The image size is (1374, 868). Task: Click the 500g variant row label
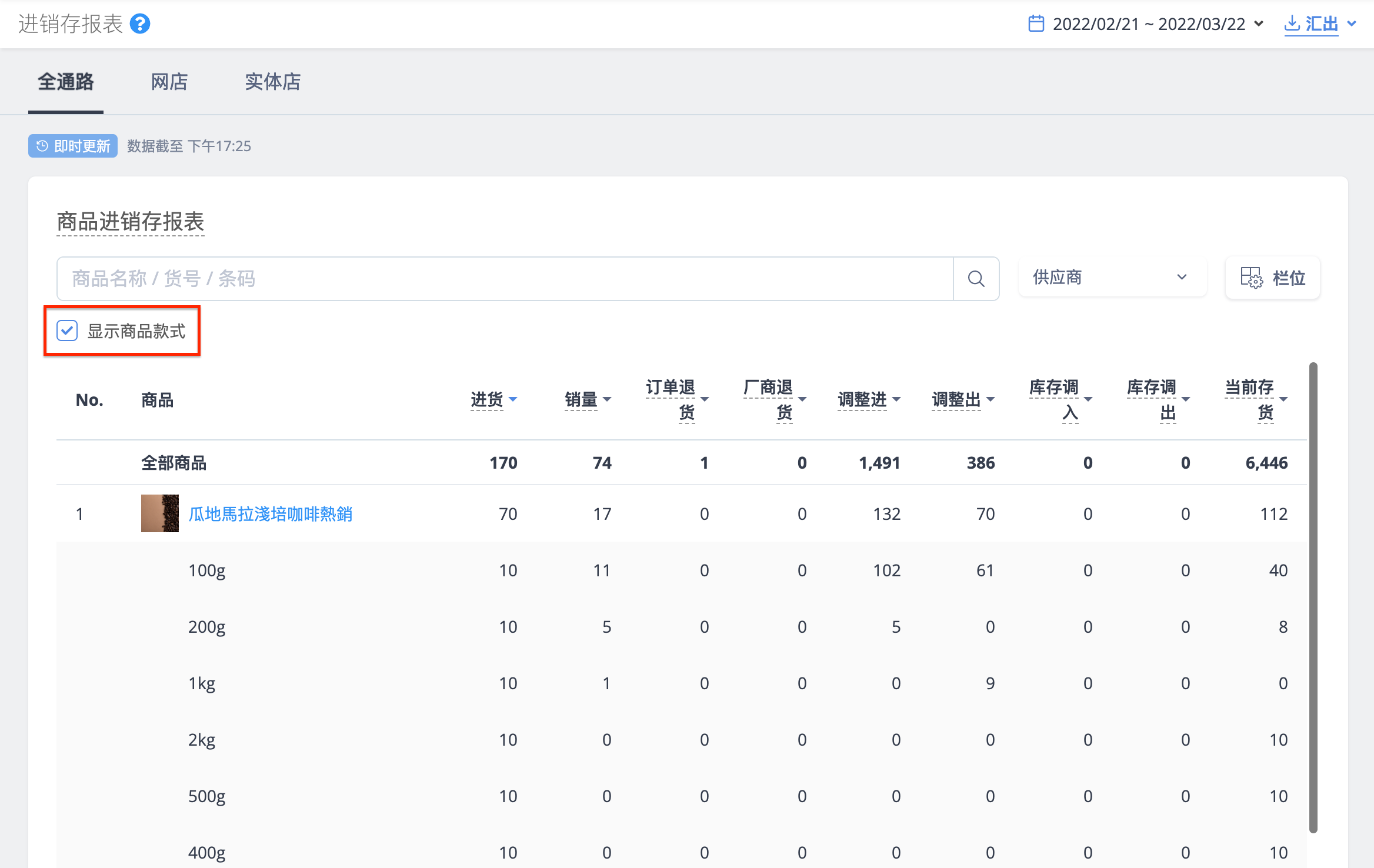pos(206,796)
